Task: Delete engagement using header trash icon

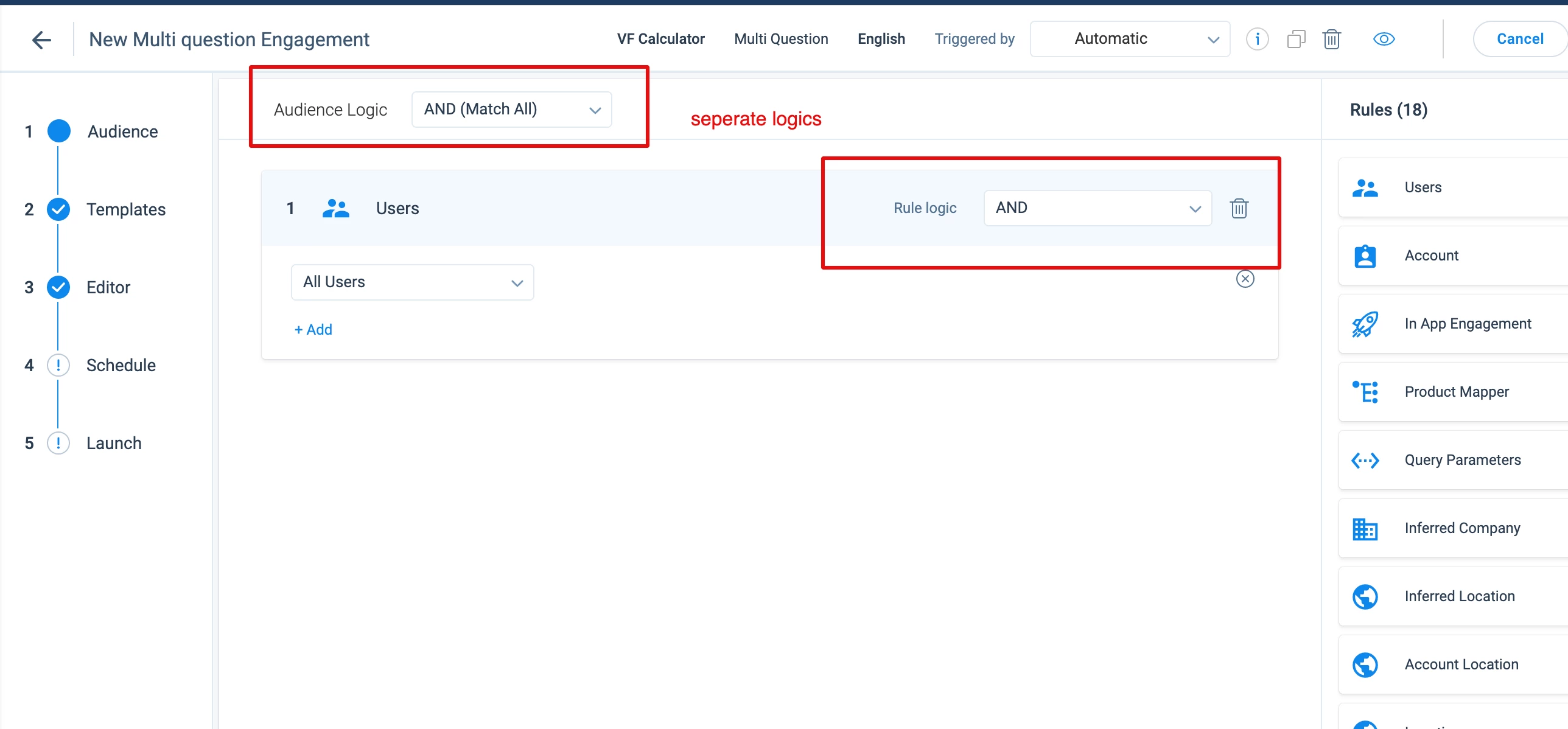Action: (x=1331, y=40)
